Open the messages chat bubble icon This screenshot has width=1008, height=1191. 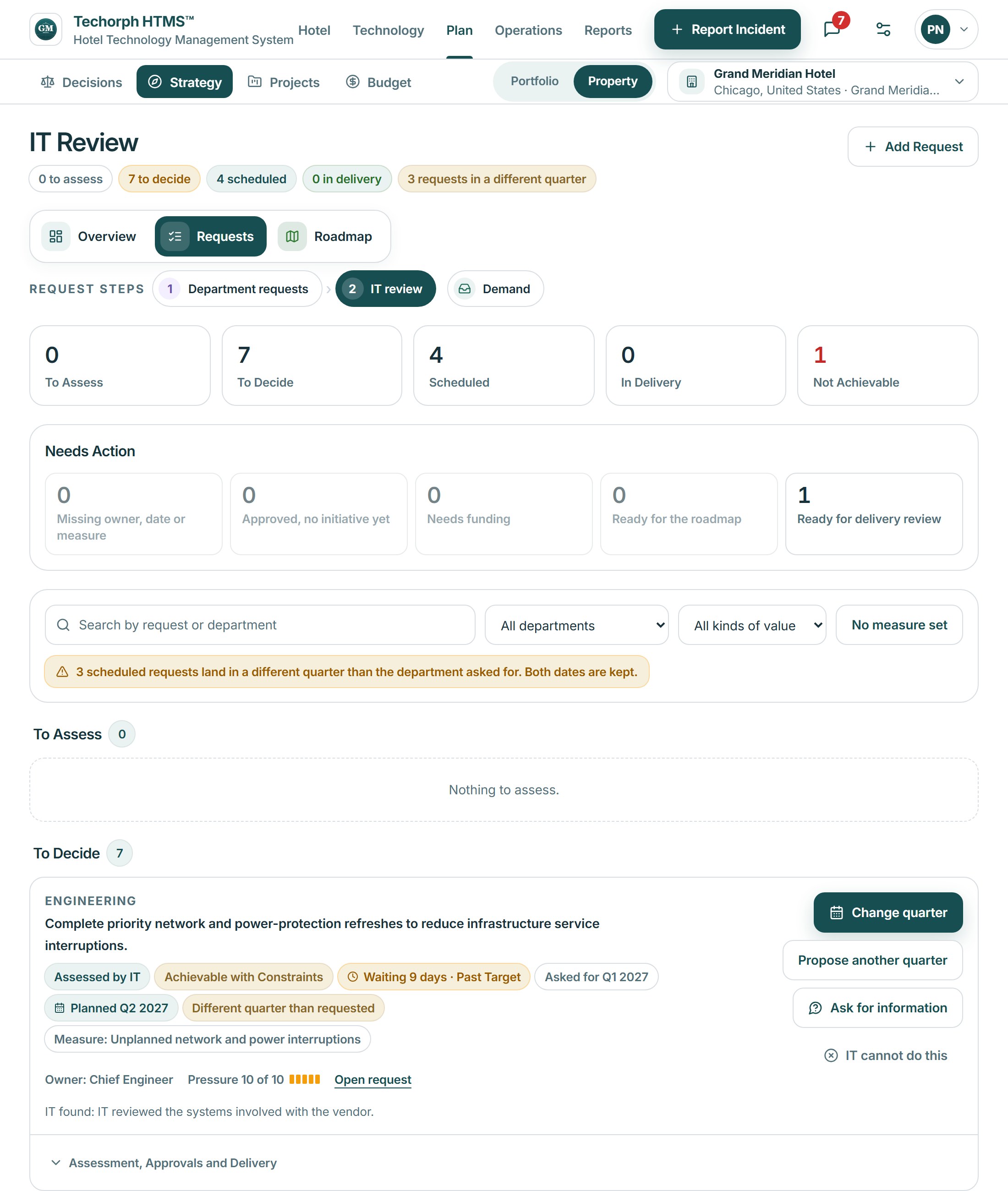[832, 29]
